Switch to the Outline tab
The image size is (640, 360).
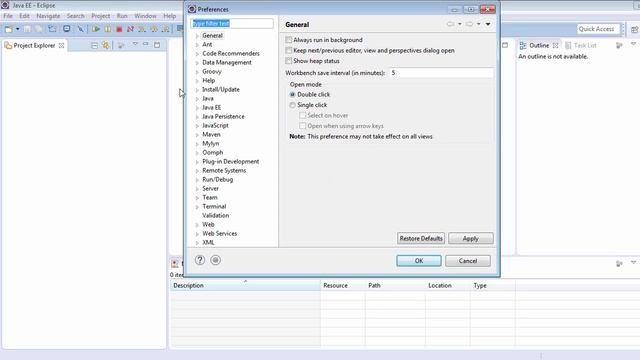coord(539,45)
